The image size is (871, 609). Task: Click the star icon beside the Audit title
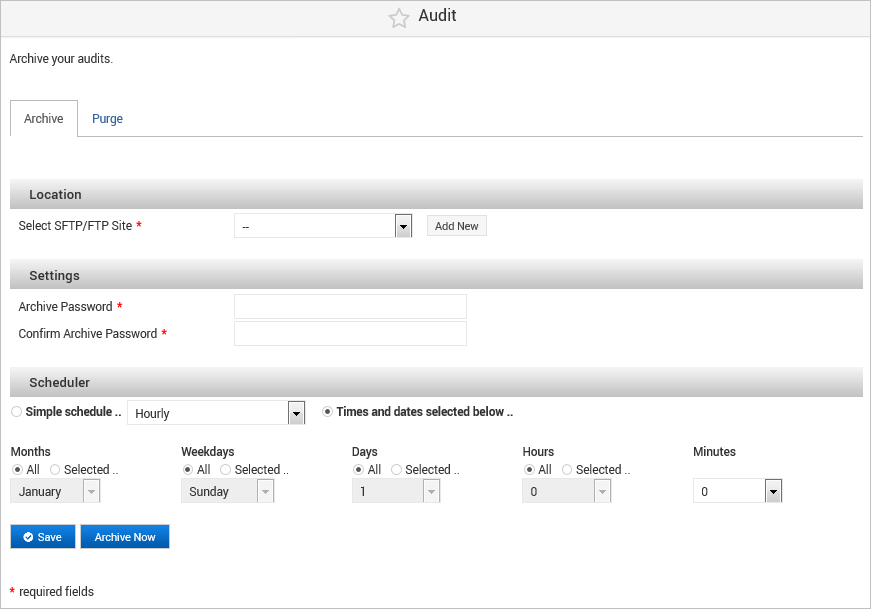(398, 17)
